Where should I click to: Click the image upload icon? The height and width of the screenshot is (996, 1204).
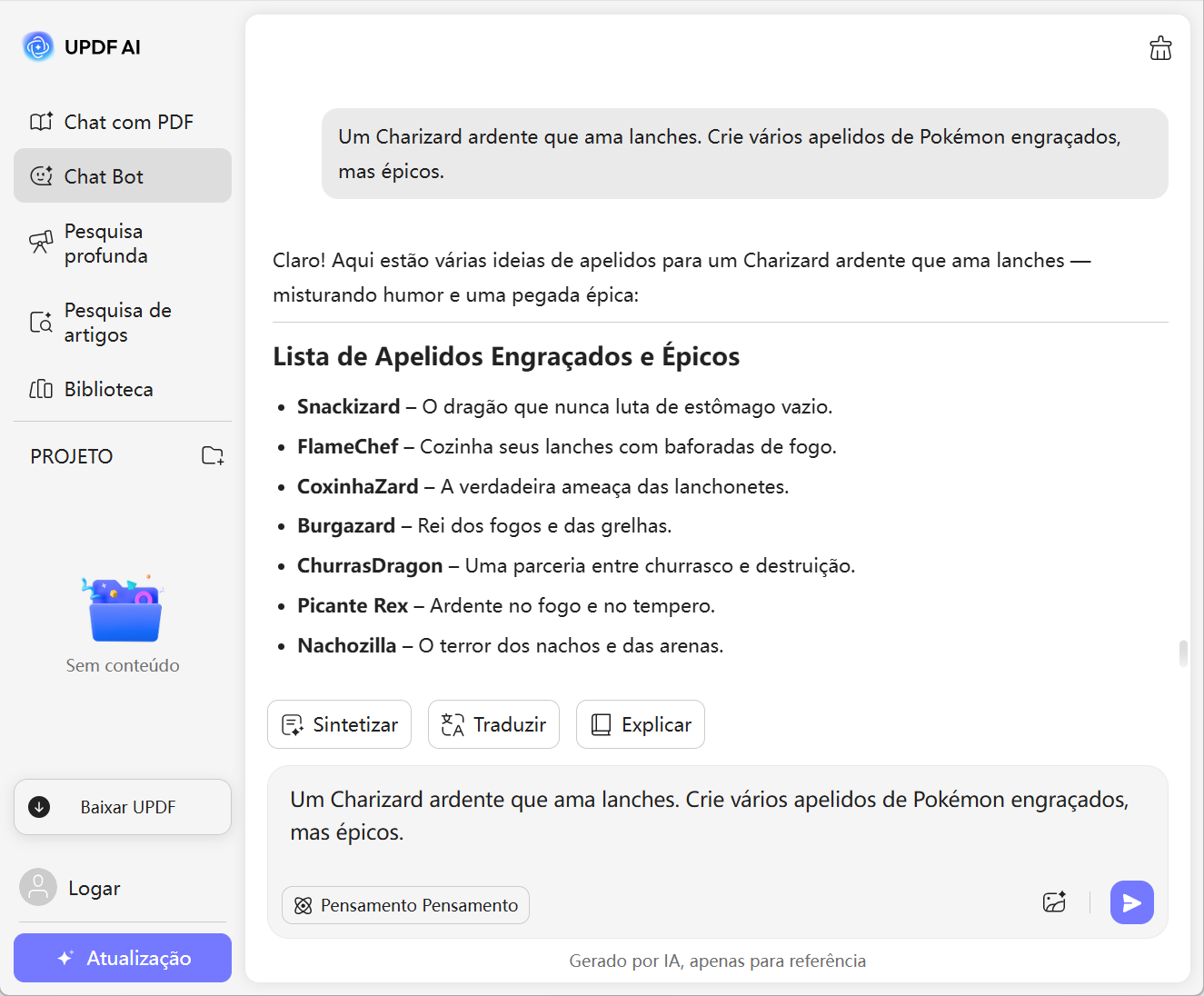(1054, 902)
